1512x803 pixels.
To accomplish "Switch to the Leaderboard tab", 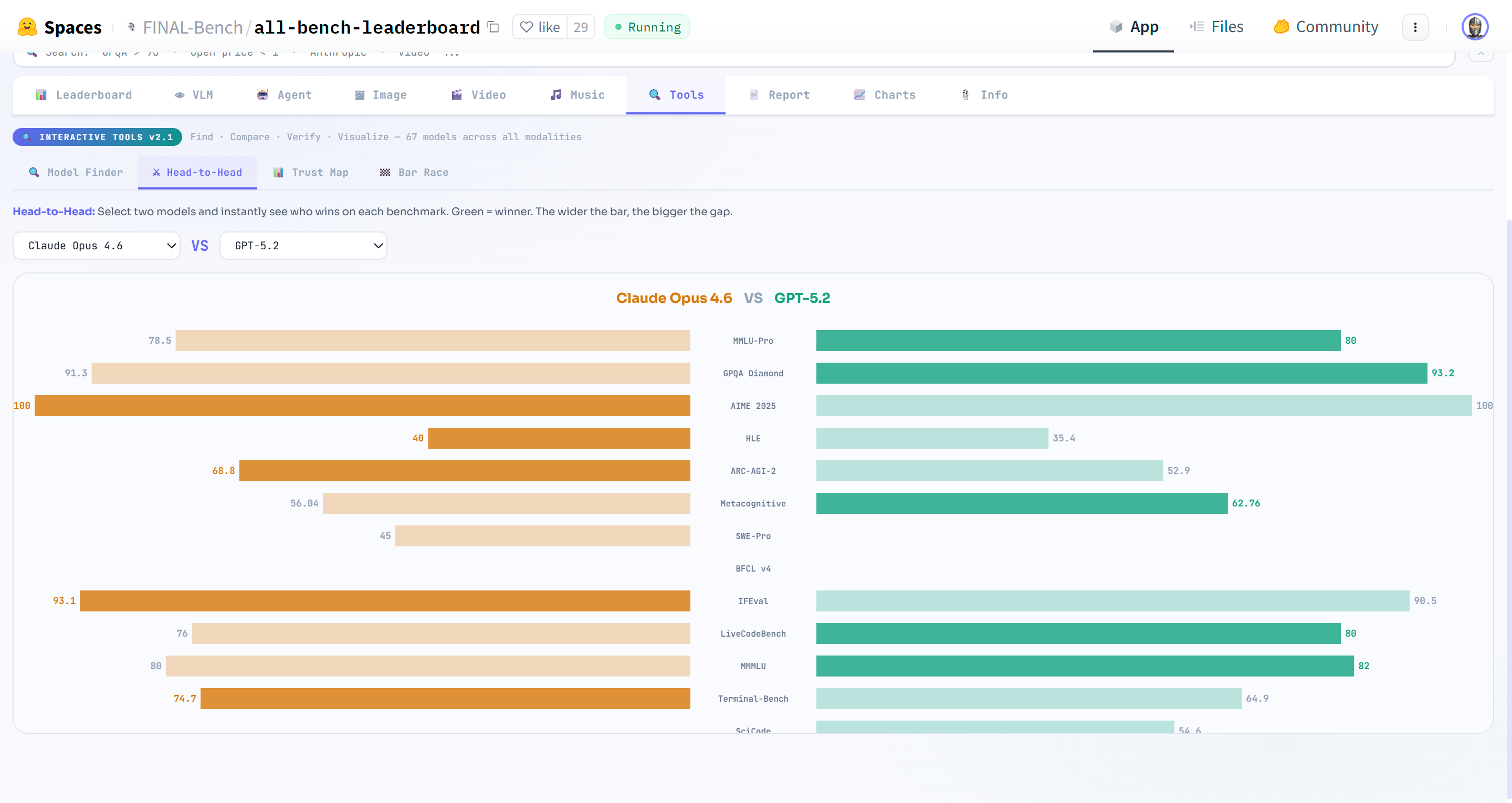I will coord(84,95).
